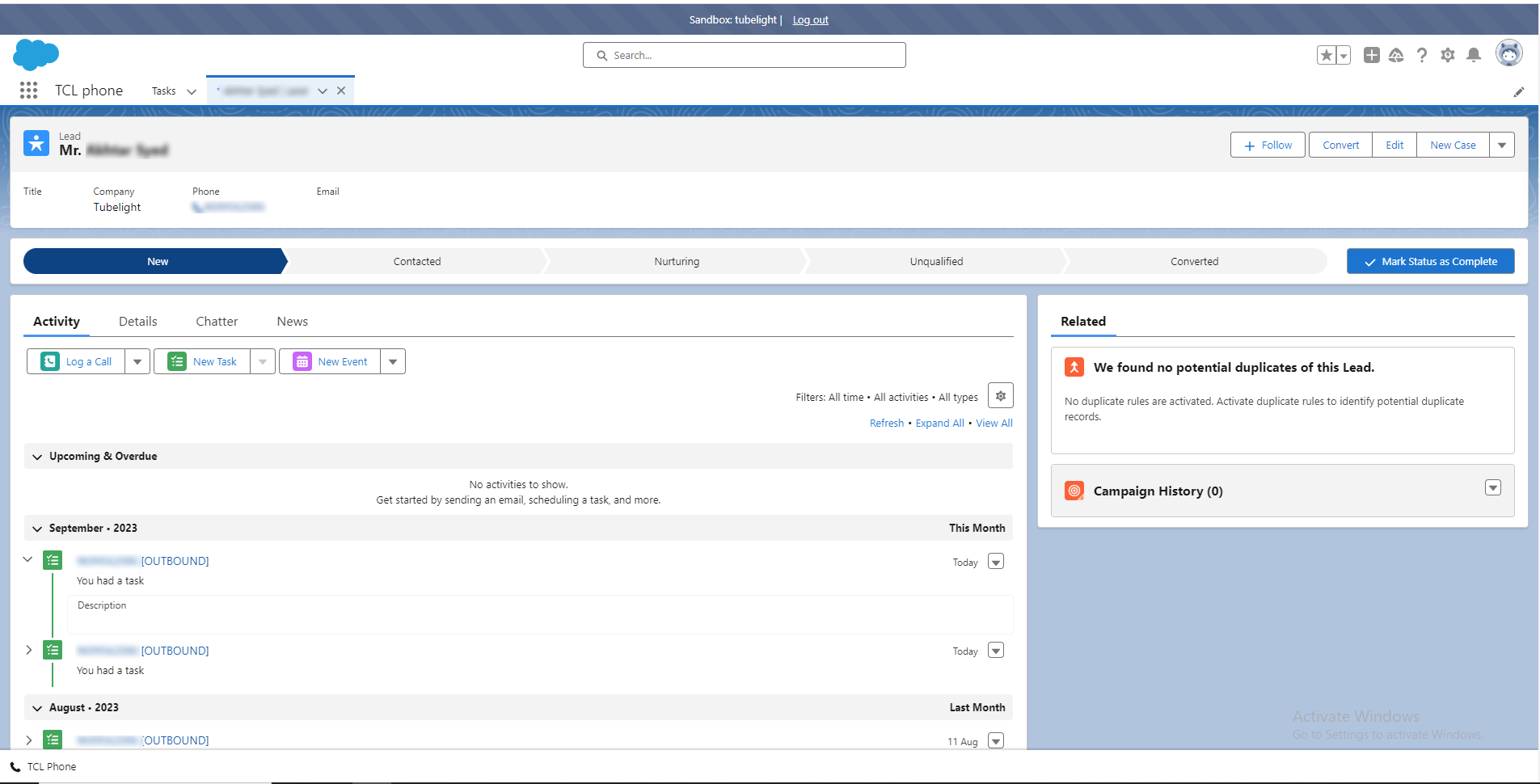Collapse the Upcoming & Overdue section

tap(37, 457)
